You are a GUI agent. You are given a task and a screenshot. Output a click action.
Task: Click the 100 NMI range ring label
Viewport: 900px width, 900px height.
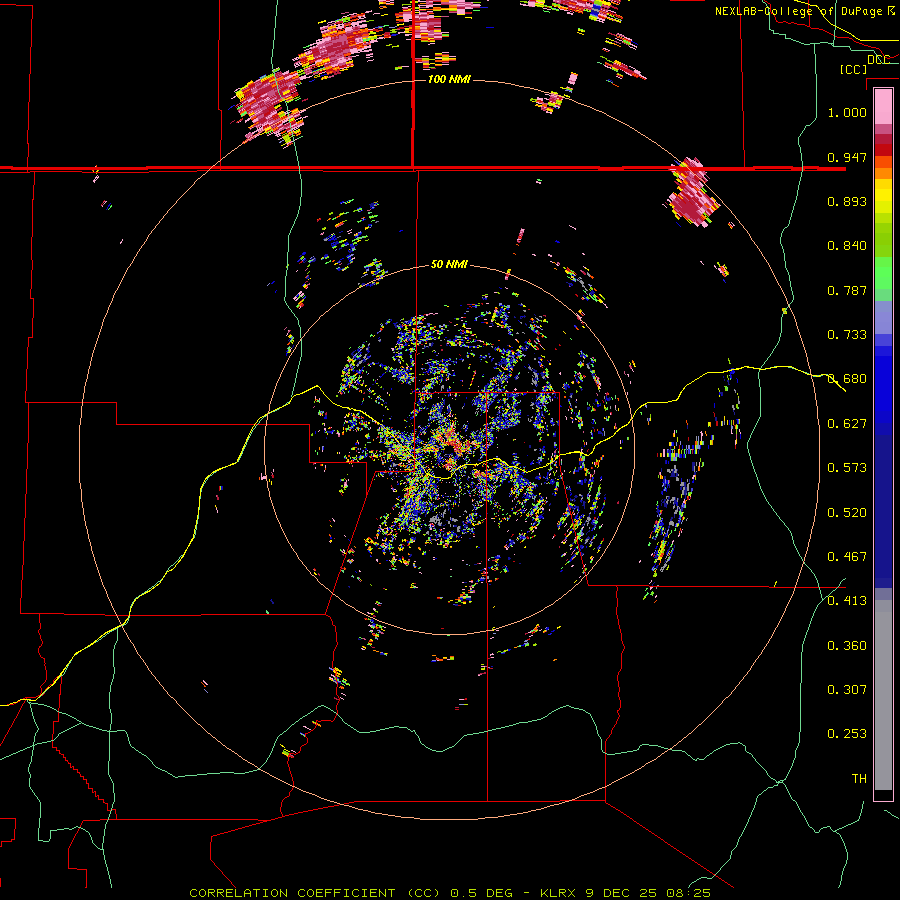point(449,79)
